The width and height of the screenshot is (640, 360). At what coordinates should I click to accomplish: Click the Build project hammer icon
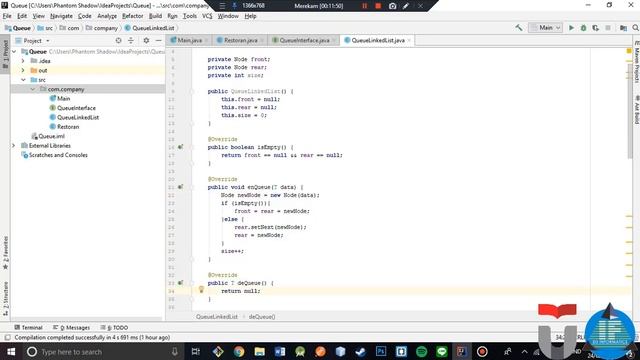tap(519, 28)
